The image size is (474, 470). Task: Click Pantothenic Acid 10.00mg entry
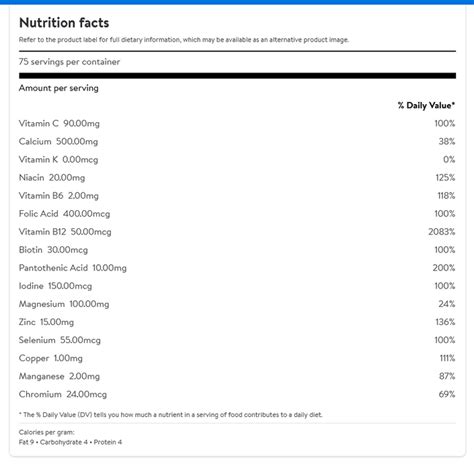tap(73, 268)
